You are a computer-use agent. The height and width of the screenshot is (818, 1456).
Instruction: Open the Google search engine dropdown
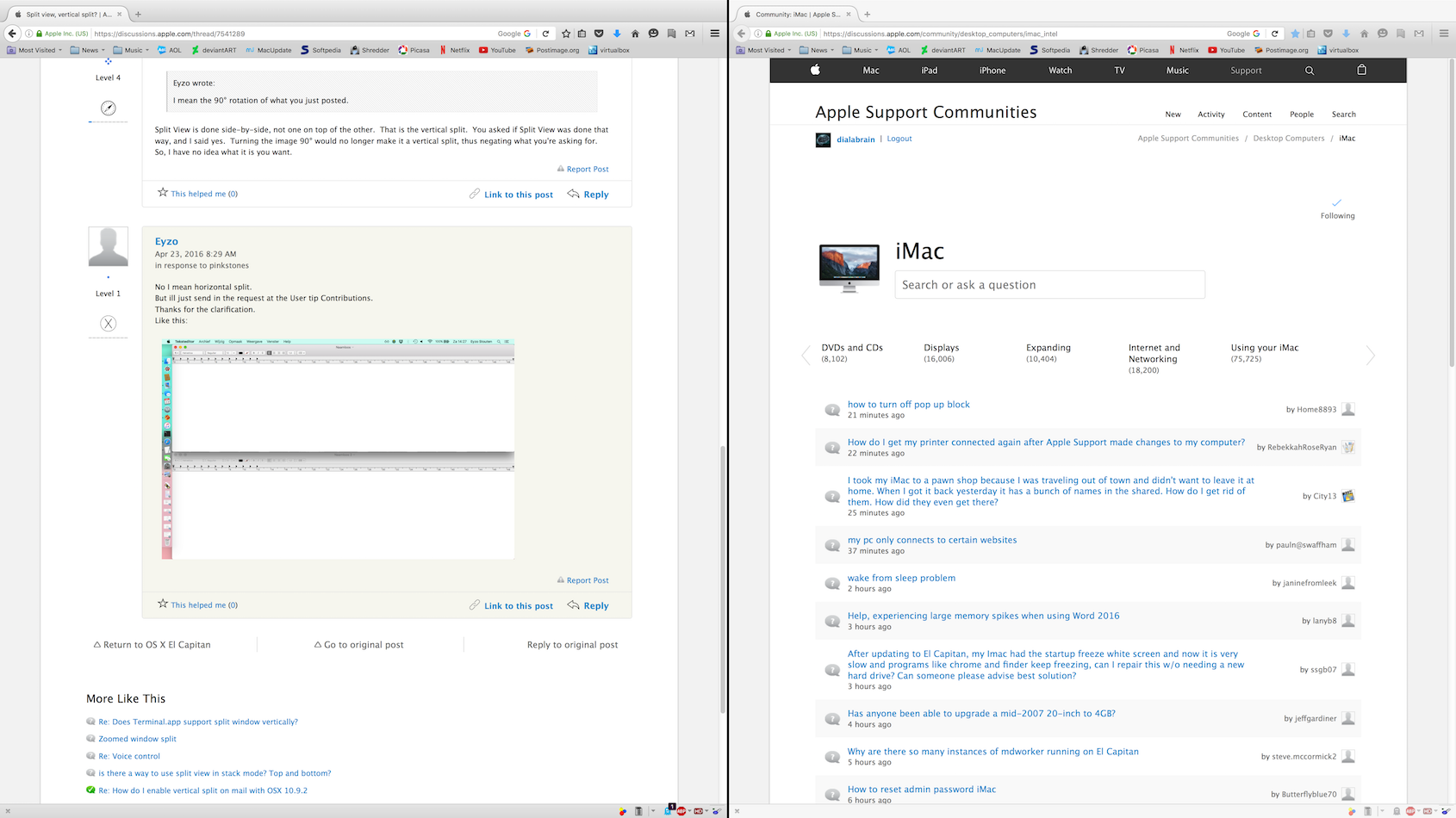coord(513,33)
